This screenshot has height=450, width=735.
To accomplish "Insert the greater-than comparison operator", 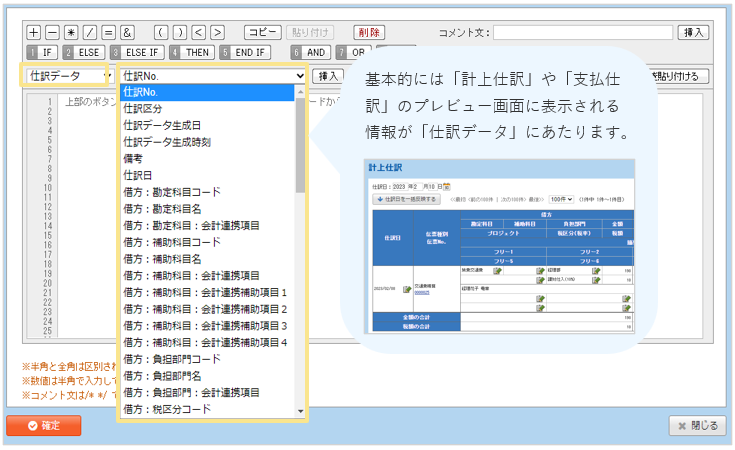I will point(218,33).
